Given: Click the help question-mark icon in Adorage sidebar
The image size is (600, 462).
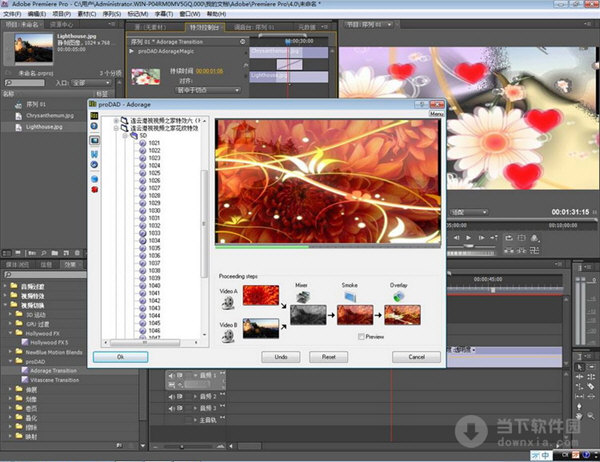Looking at the screenshot, I should (x=94, y=126).
